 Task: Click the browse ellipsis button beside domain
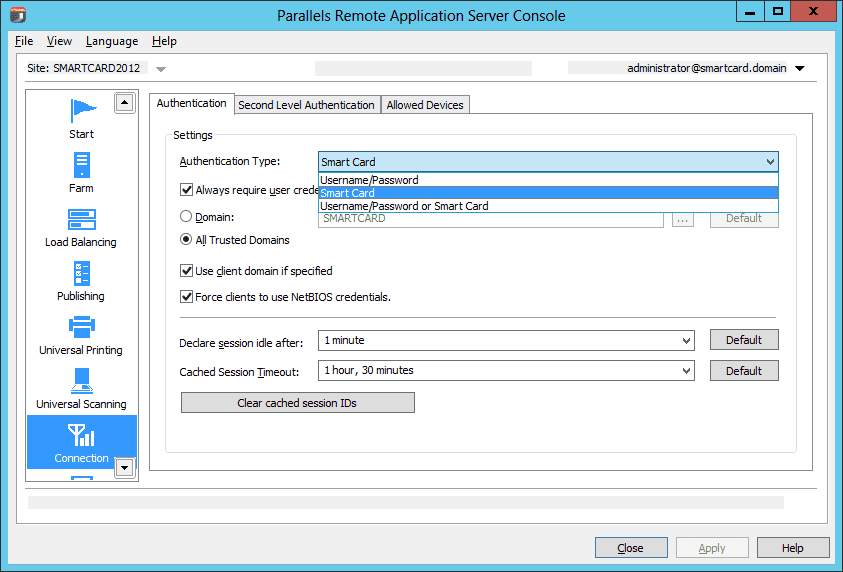point(682,219)
